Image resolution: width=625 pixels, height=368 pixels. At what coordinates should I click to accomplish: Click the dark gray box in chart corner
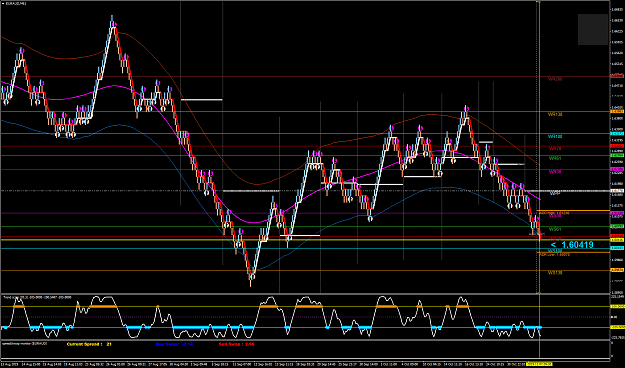593,29
